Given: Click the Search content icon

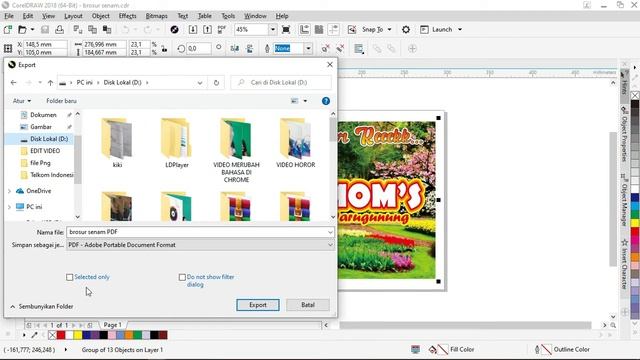Looking at the screenshot, I should pyautogui.click(x=174, y=29).
